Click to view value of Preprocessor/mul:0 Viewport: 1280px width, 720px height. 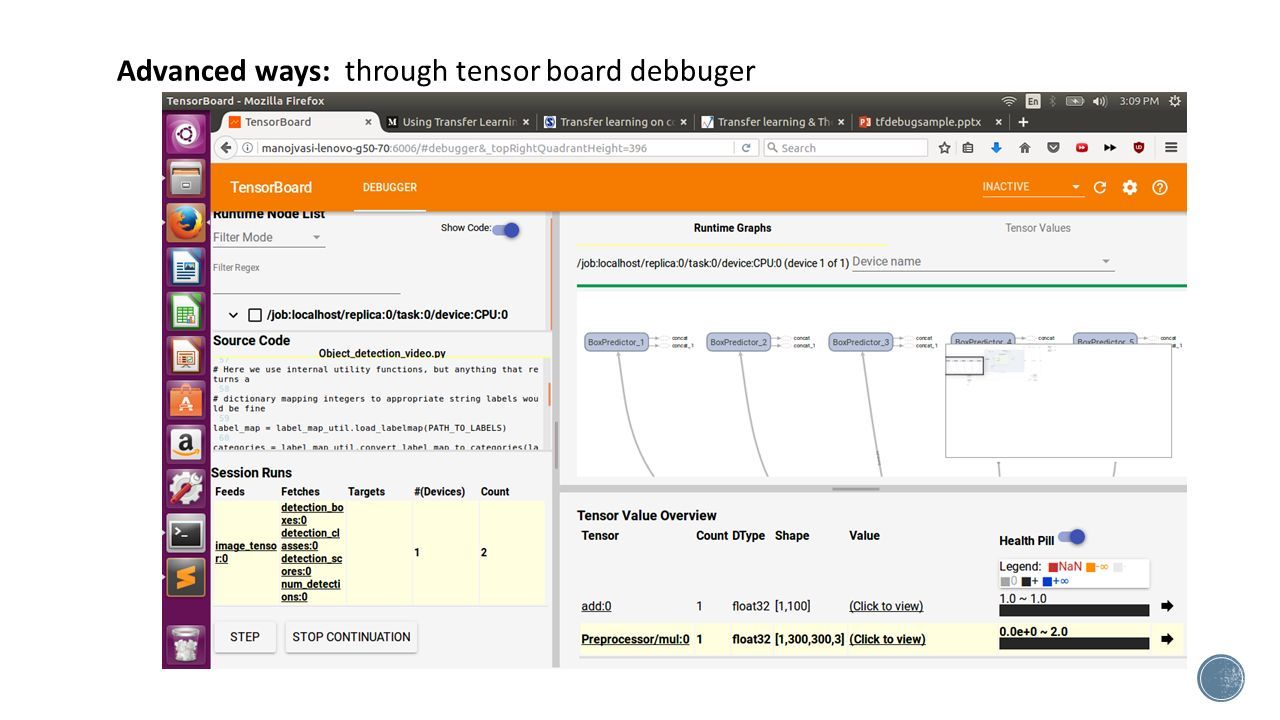887,639
